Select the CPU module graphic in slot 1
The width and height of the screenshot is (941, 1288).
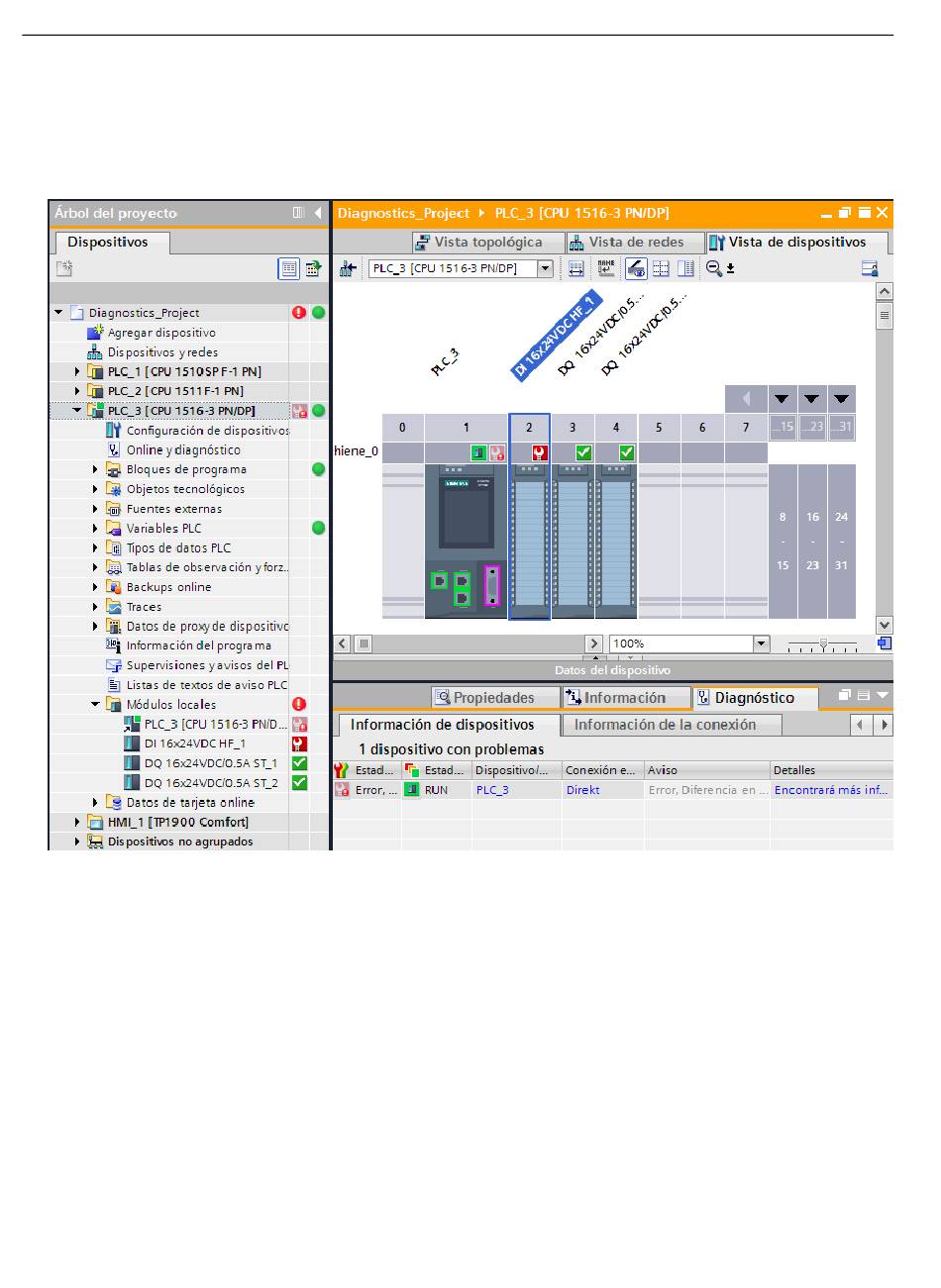pos(466,541)
